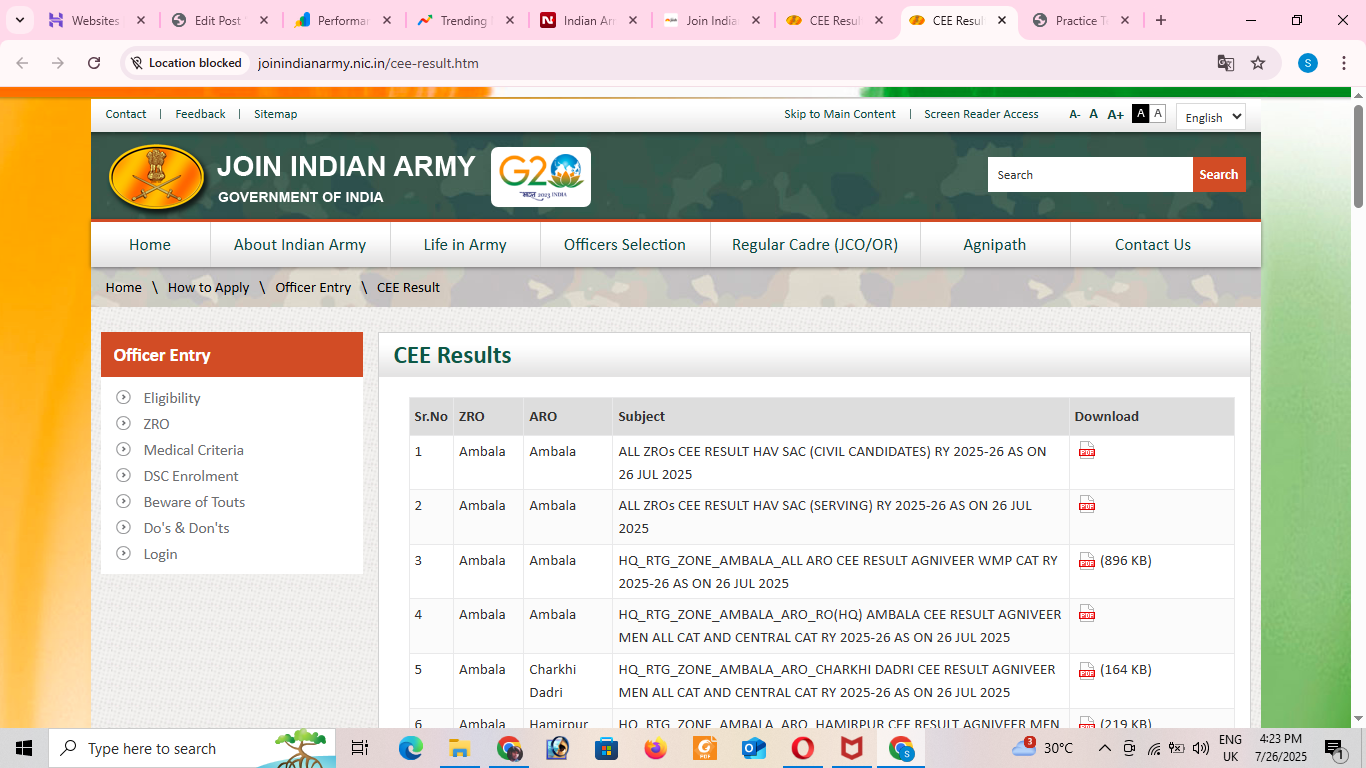The image size is (1366, 768).
Task: Download PDF for ARO RO(HQ) Ambala result
Action: 1086,613
